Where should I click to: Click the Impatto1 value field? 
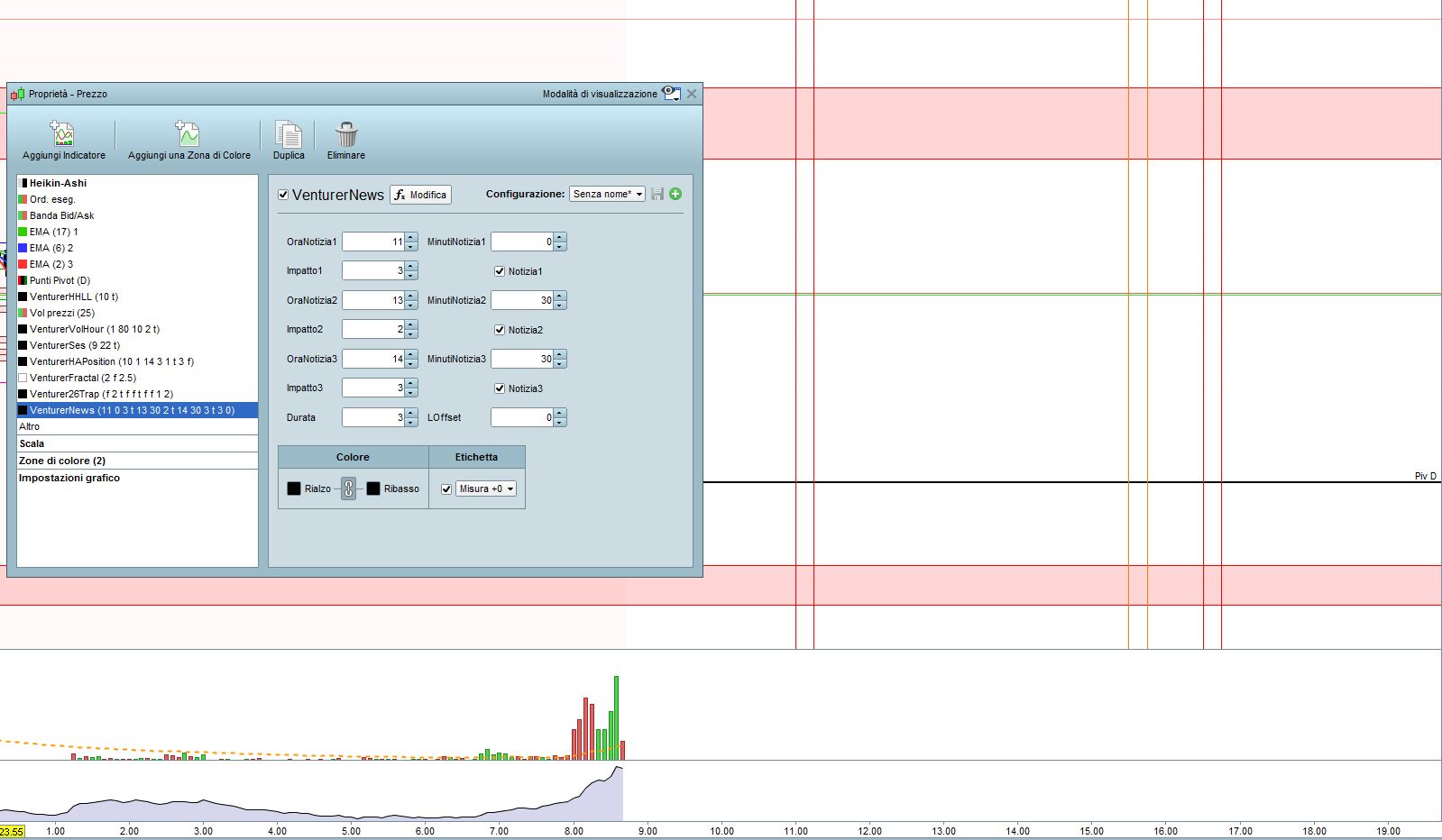tap(373, 270)
